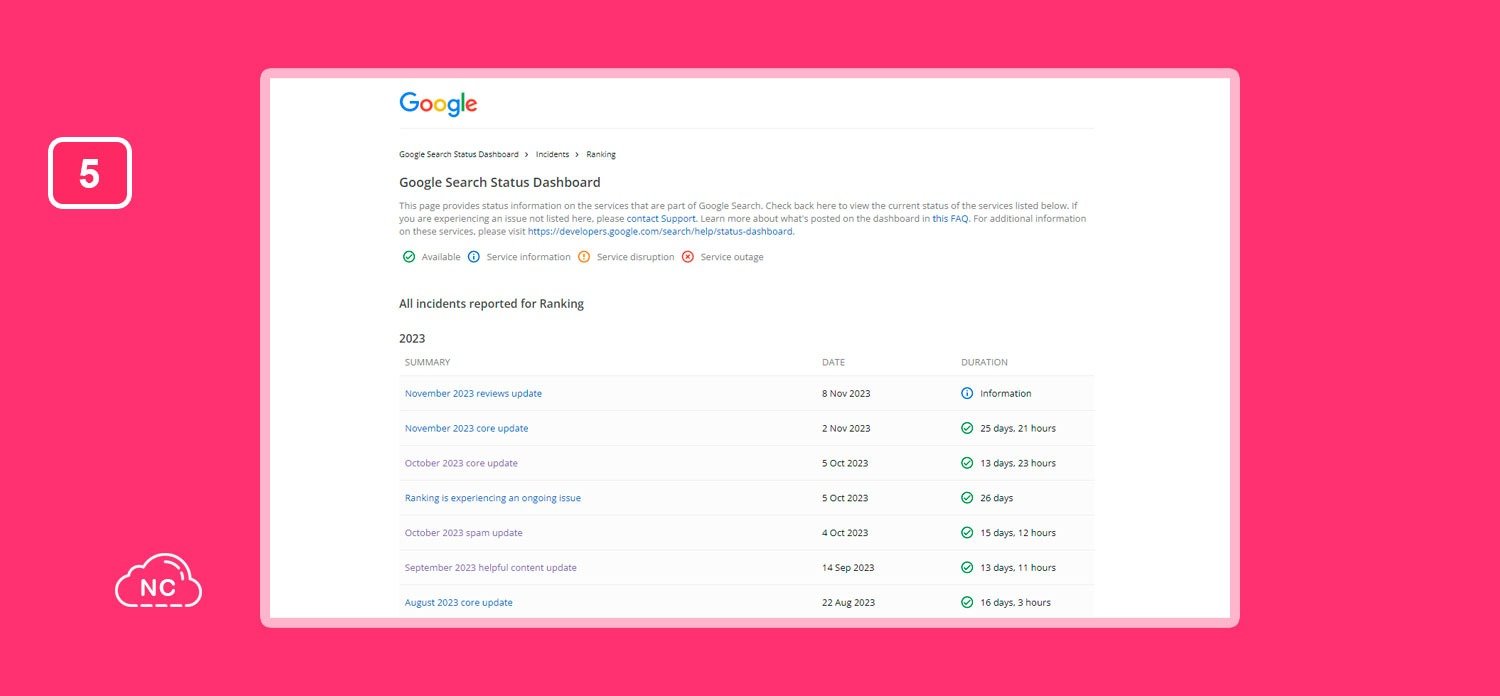The image size is (1500, 696).
Task: Click the Google Search Status Dashboard page title
Action: point(499,183)
